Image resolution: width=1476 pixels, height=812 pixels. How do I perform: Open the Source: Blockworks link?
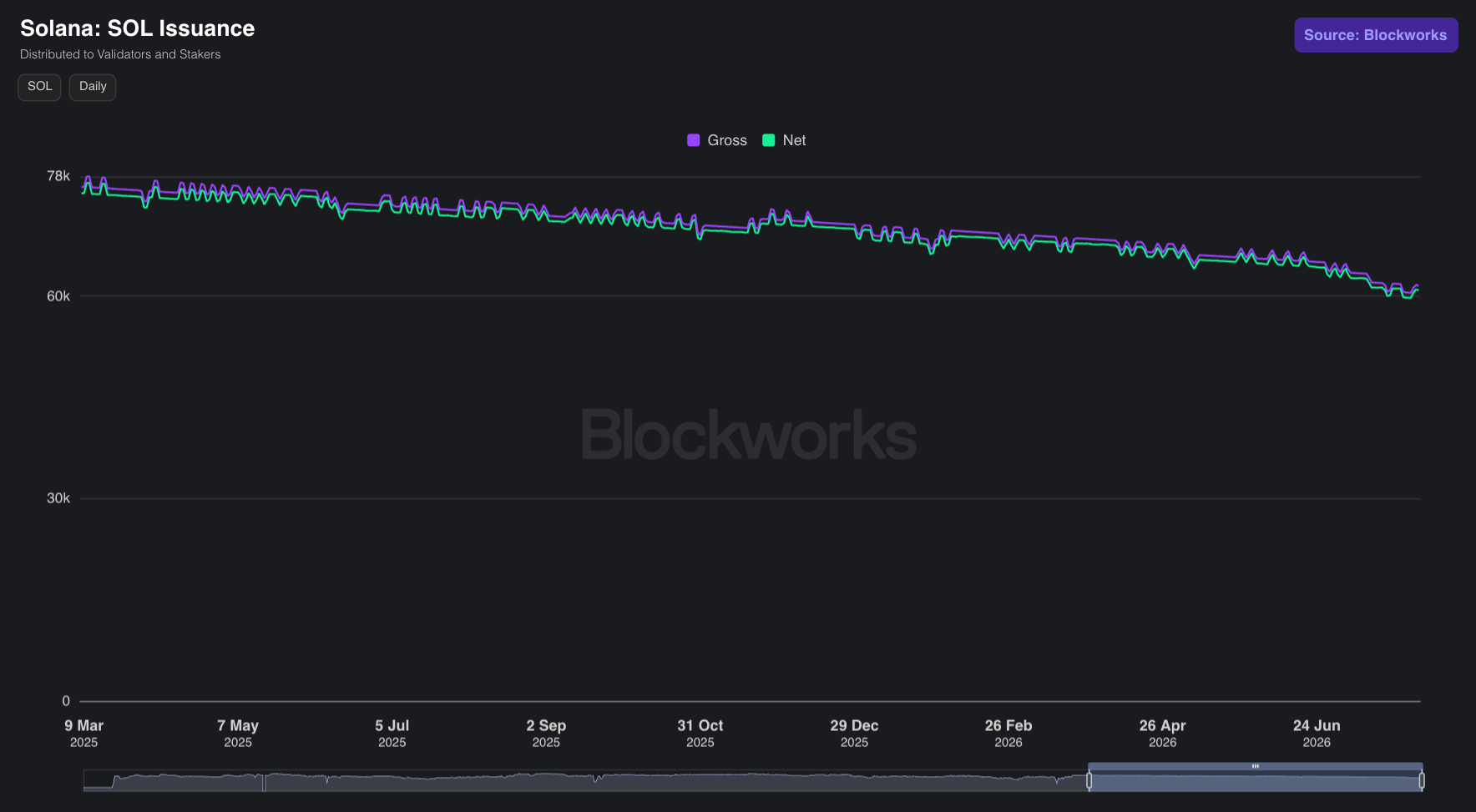1376,35
